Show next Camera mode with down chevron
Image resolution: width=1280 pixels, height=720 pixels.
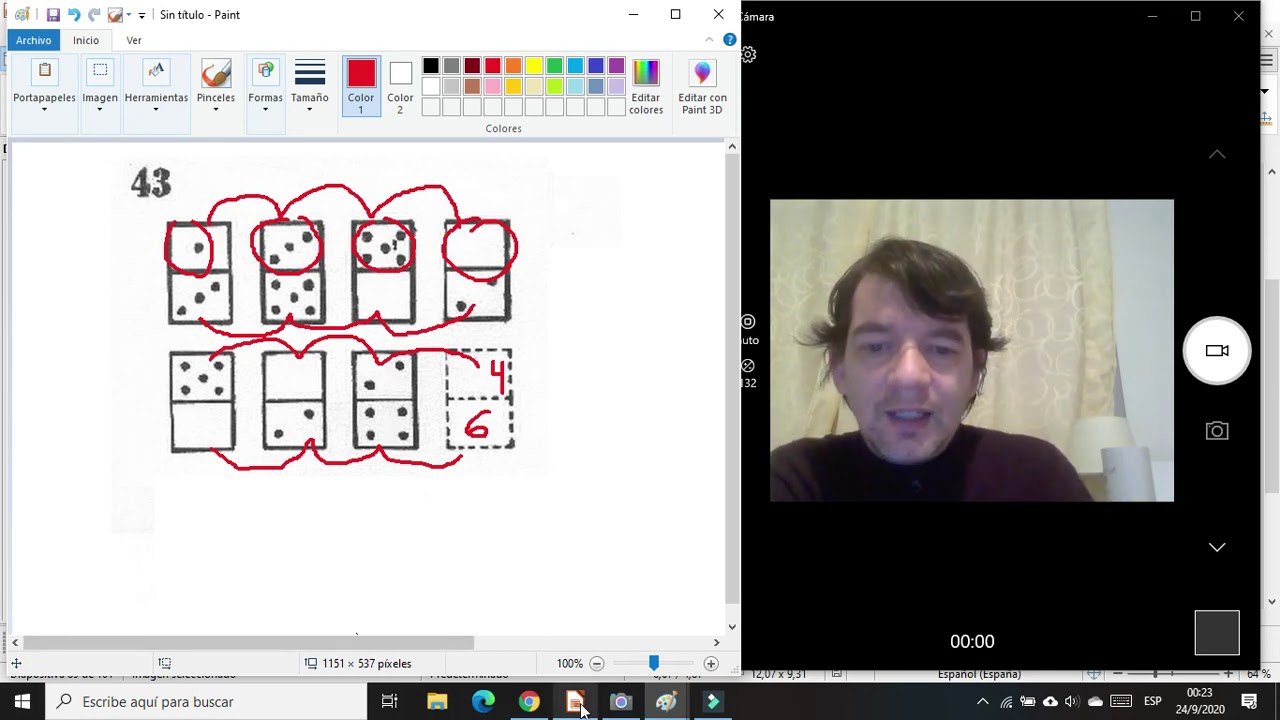click(1217, 547)
